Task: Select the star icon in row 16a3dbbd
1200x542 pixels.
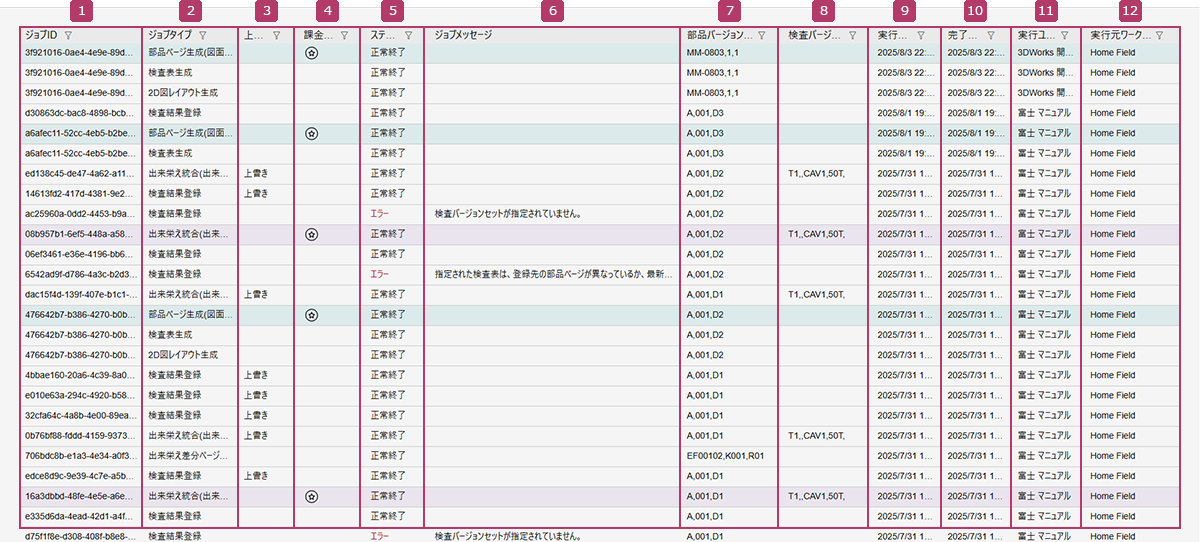Action: pyautogui.click(x=312, y=496)
